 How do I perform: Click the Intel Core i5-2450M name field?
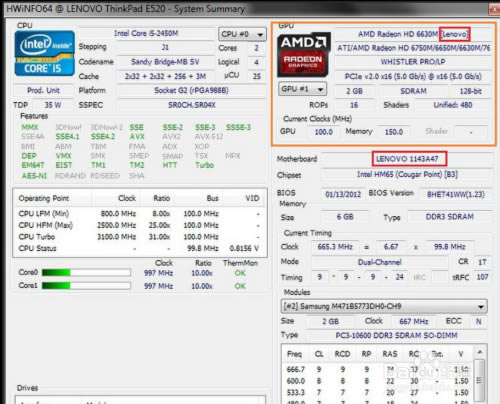(x=146, y=33)
